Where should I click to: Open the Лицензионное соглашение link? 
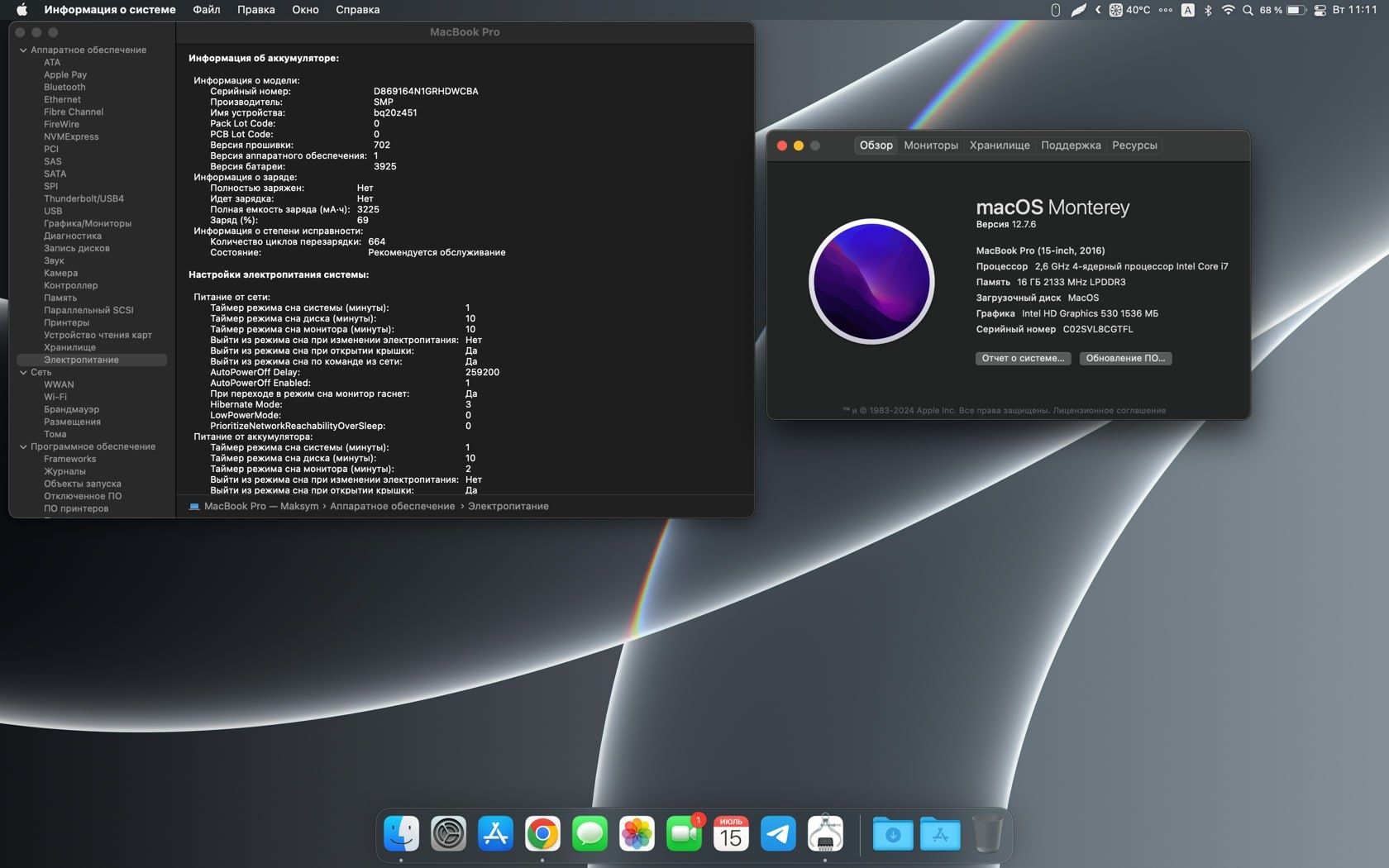click(1110, 410)
